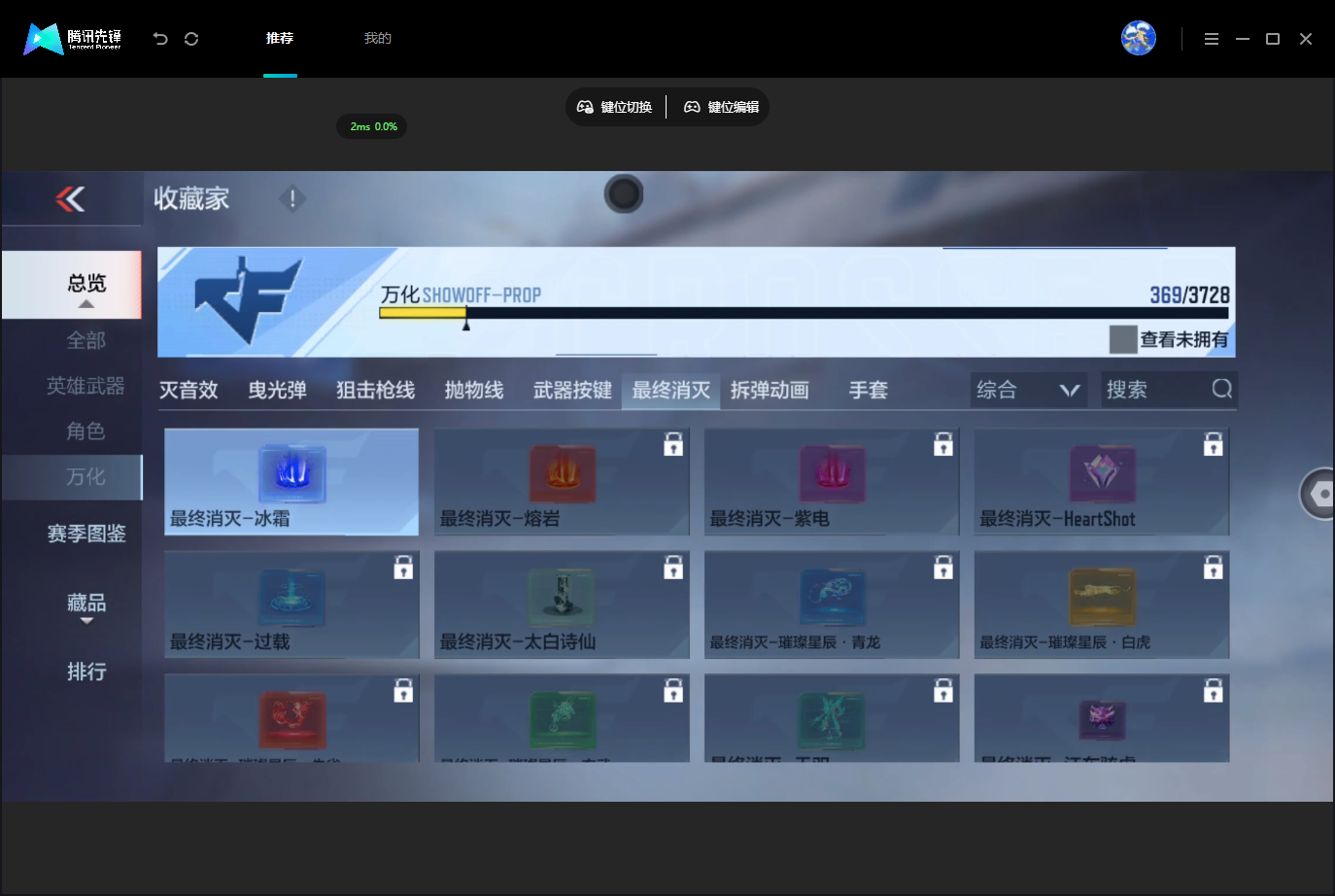Click the round camera button at top center

[624, 194]
